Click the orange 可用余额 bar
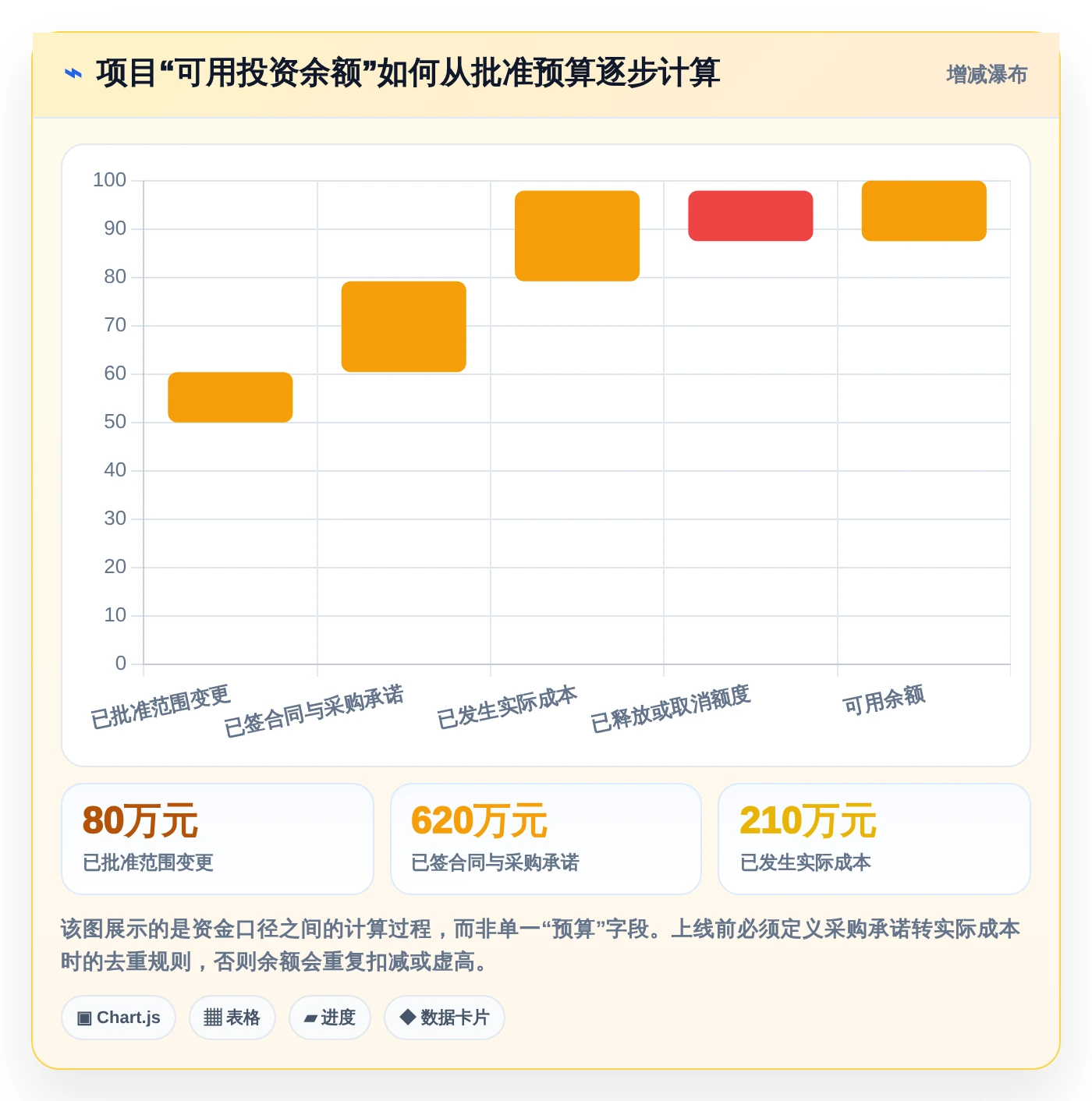The height and width of the screenshot is (1101, 1092). tap(924, 211)
